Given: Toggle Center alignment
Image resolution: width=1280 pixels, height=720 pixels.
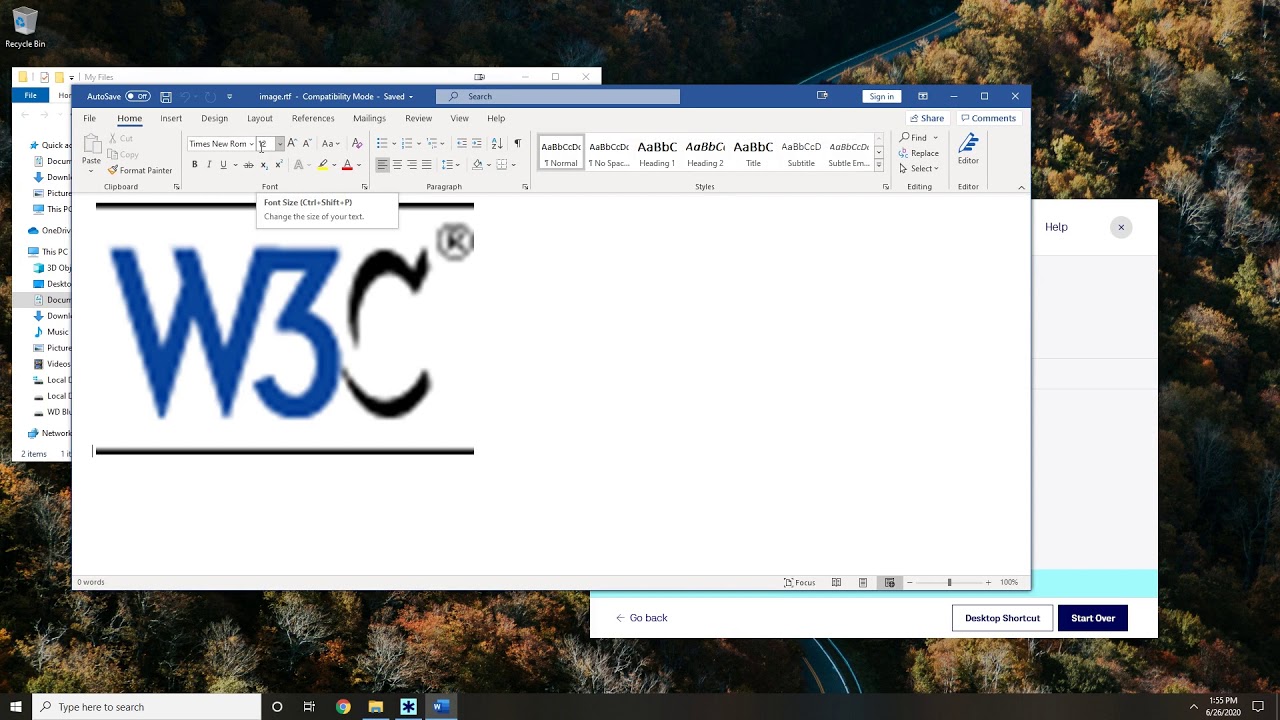Looking at the screenshot, I should 397,164.
